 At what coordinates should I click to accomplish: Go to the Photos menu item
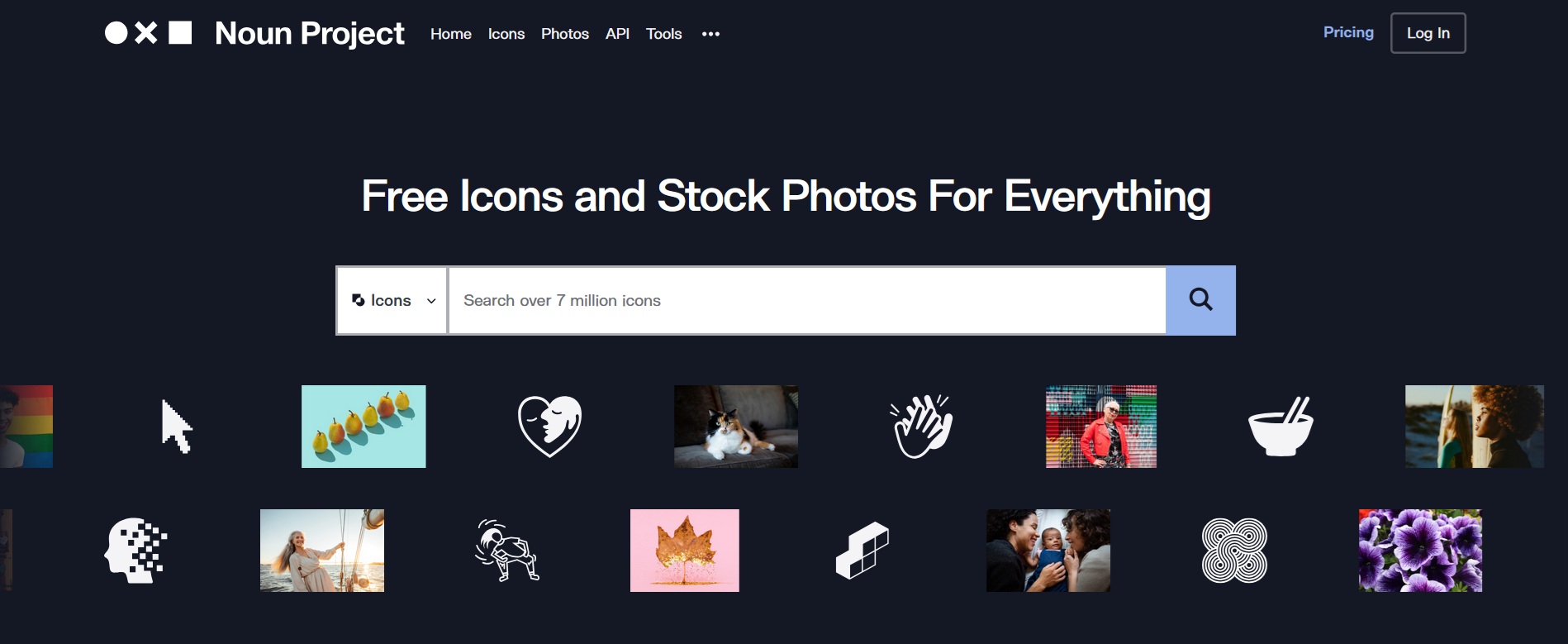(565, 34)
